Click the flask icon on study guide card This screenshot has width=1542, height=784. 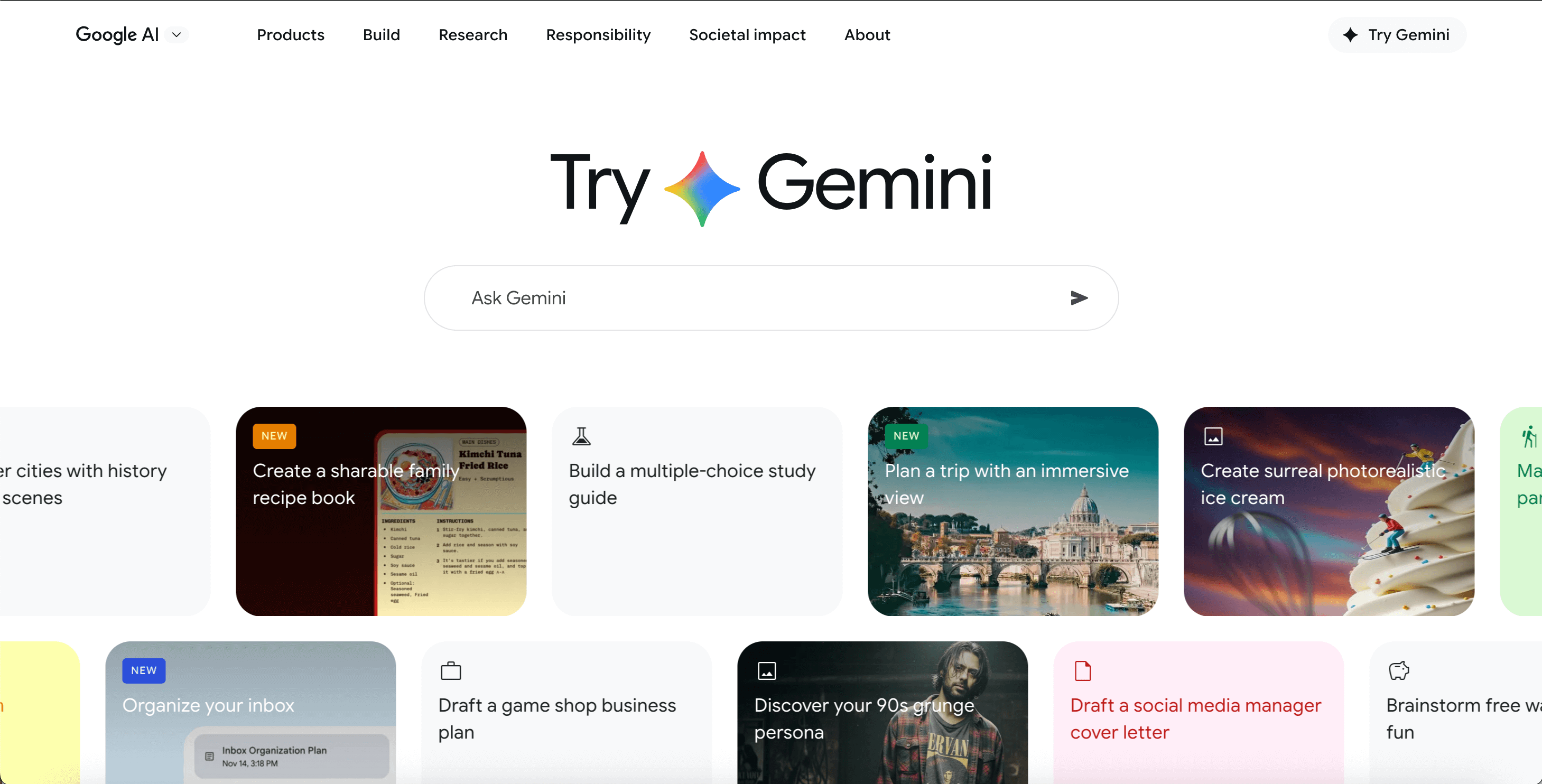[x=581, y=436]
